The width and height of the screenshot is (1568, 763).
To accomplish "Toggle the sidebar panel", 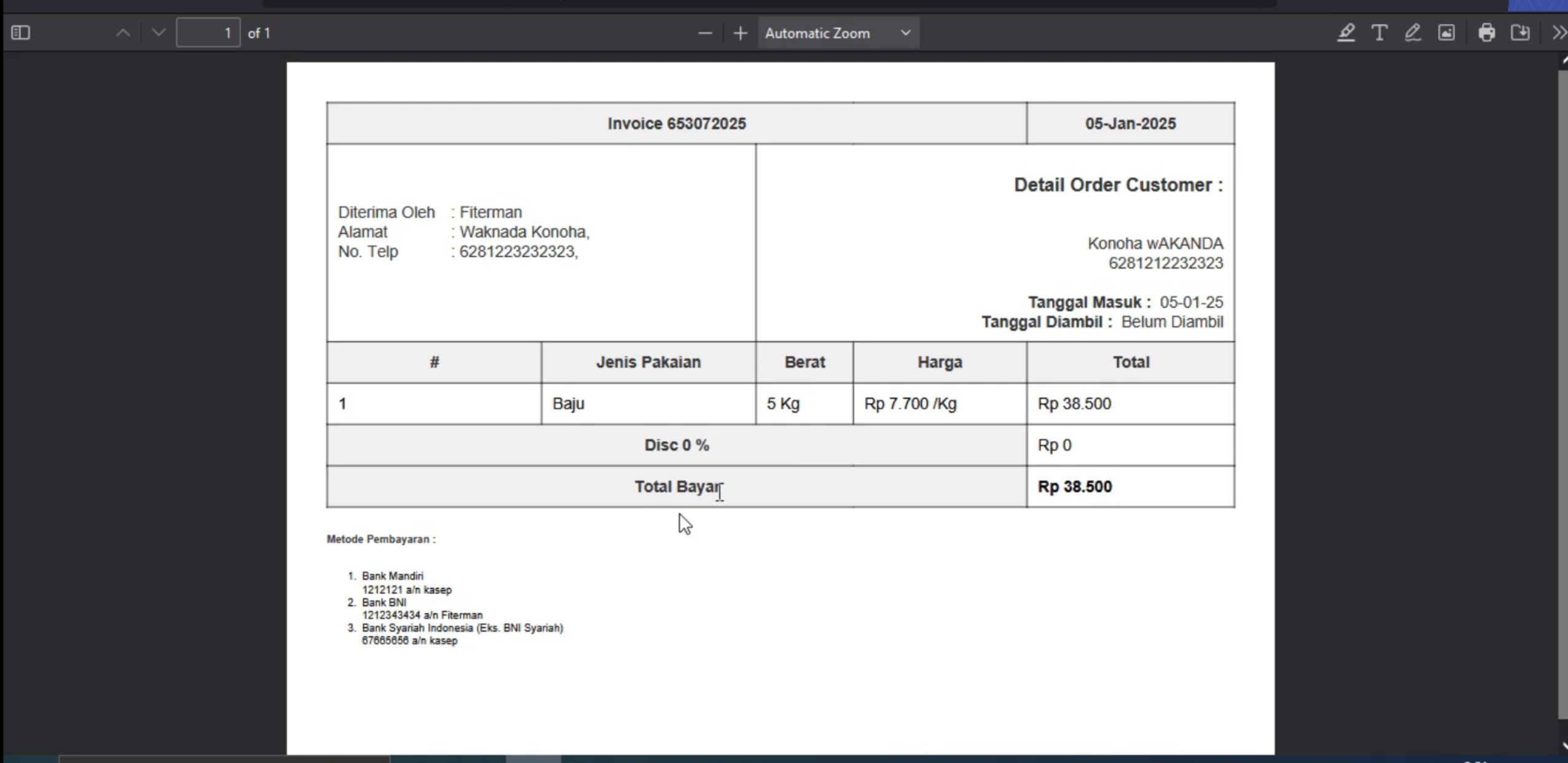I will (21, 33).
